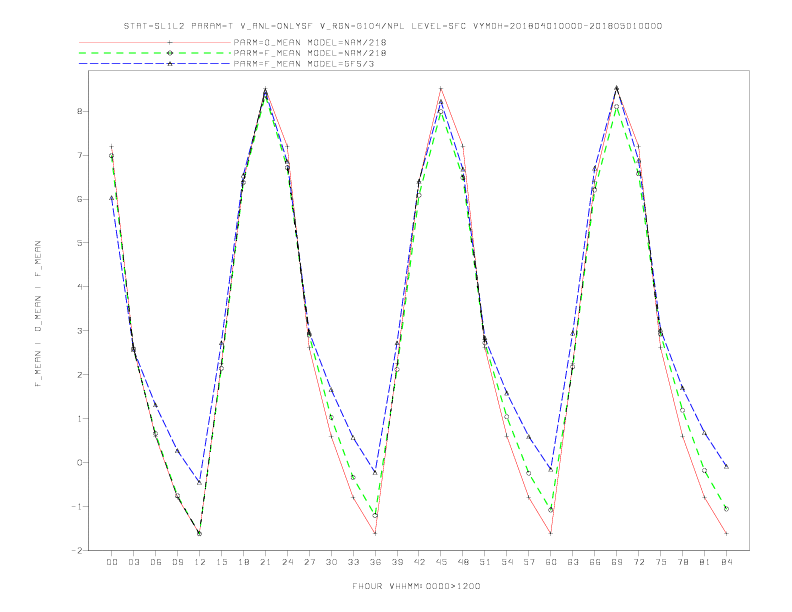Click x-axis tick label 24

tap(287, 562)
